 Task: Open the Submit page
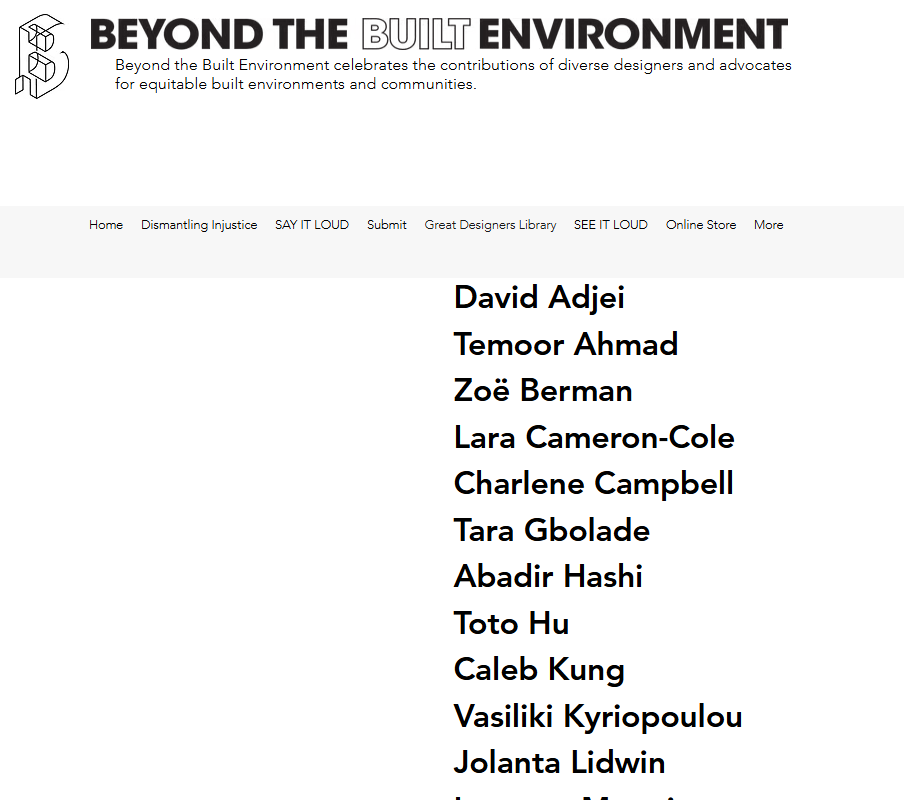[386, 225]
